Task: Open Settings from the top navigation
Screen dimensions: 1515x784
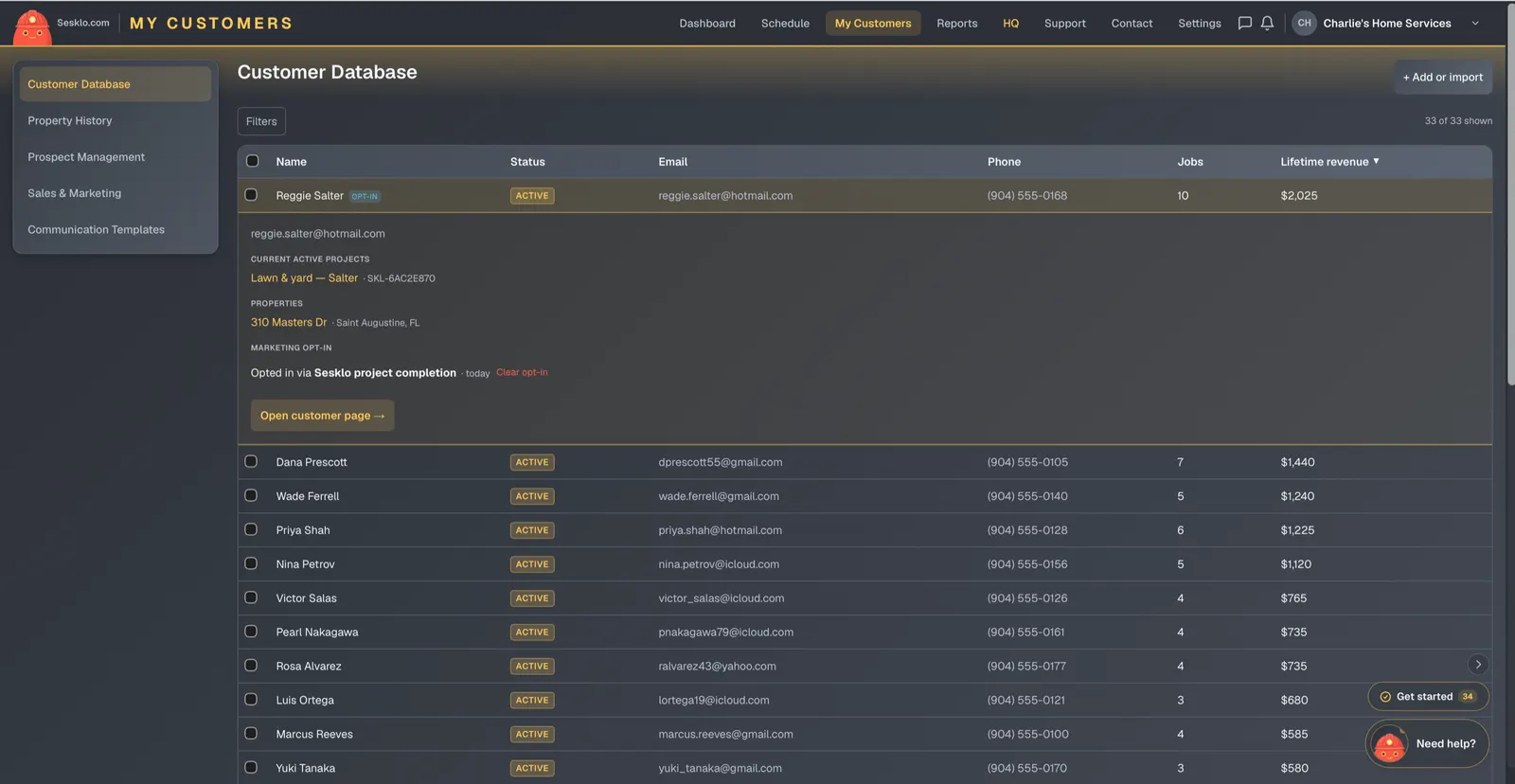Action: point(1200,24)
